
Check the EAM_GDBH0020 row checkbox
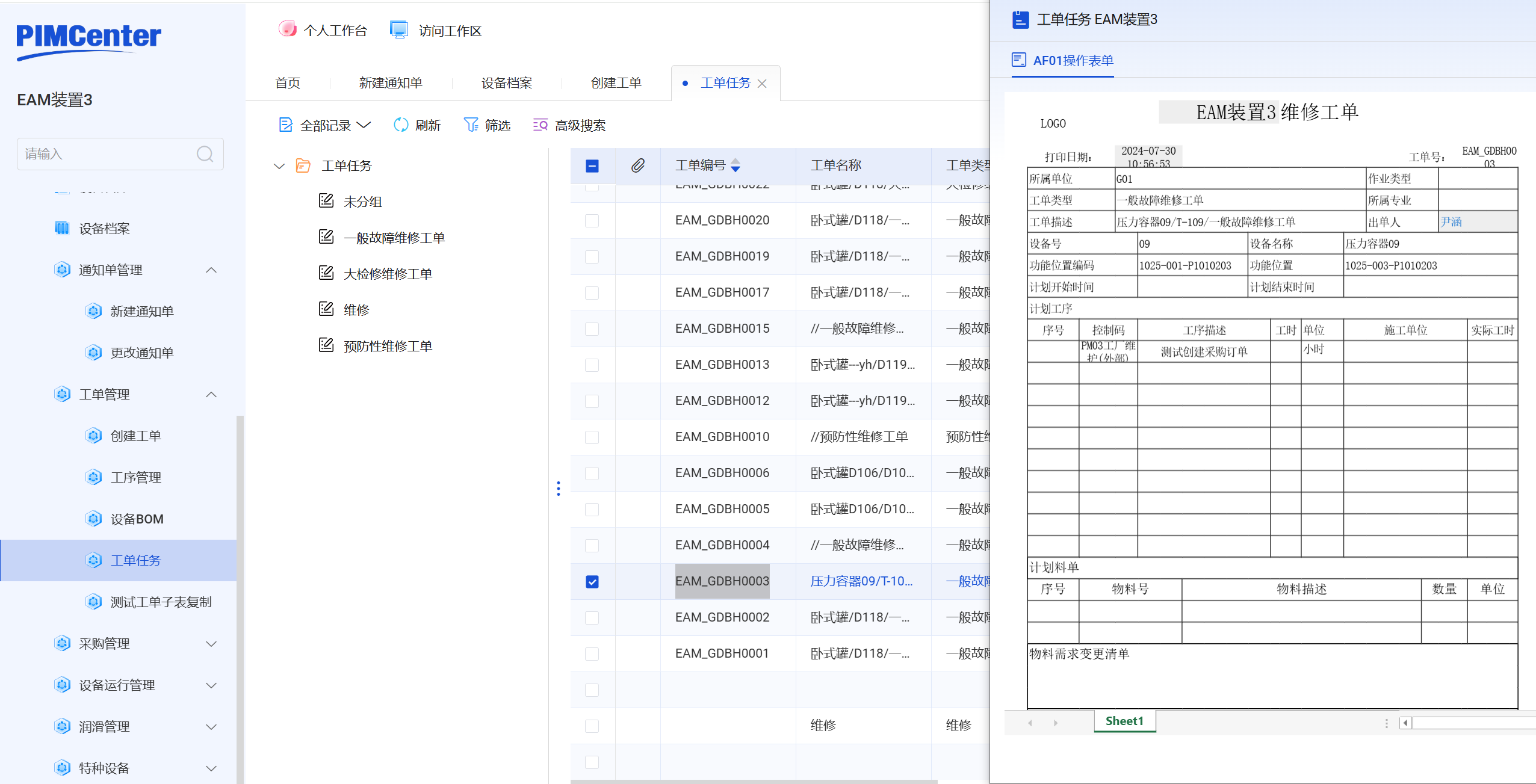592,221
